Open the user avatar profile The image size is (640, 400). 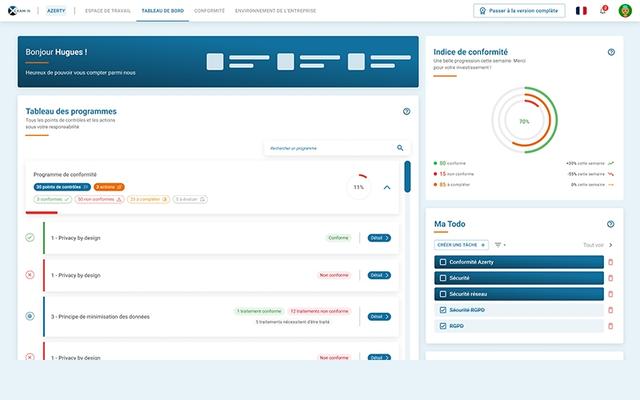[626, 10]
